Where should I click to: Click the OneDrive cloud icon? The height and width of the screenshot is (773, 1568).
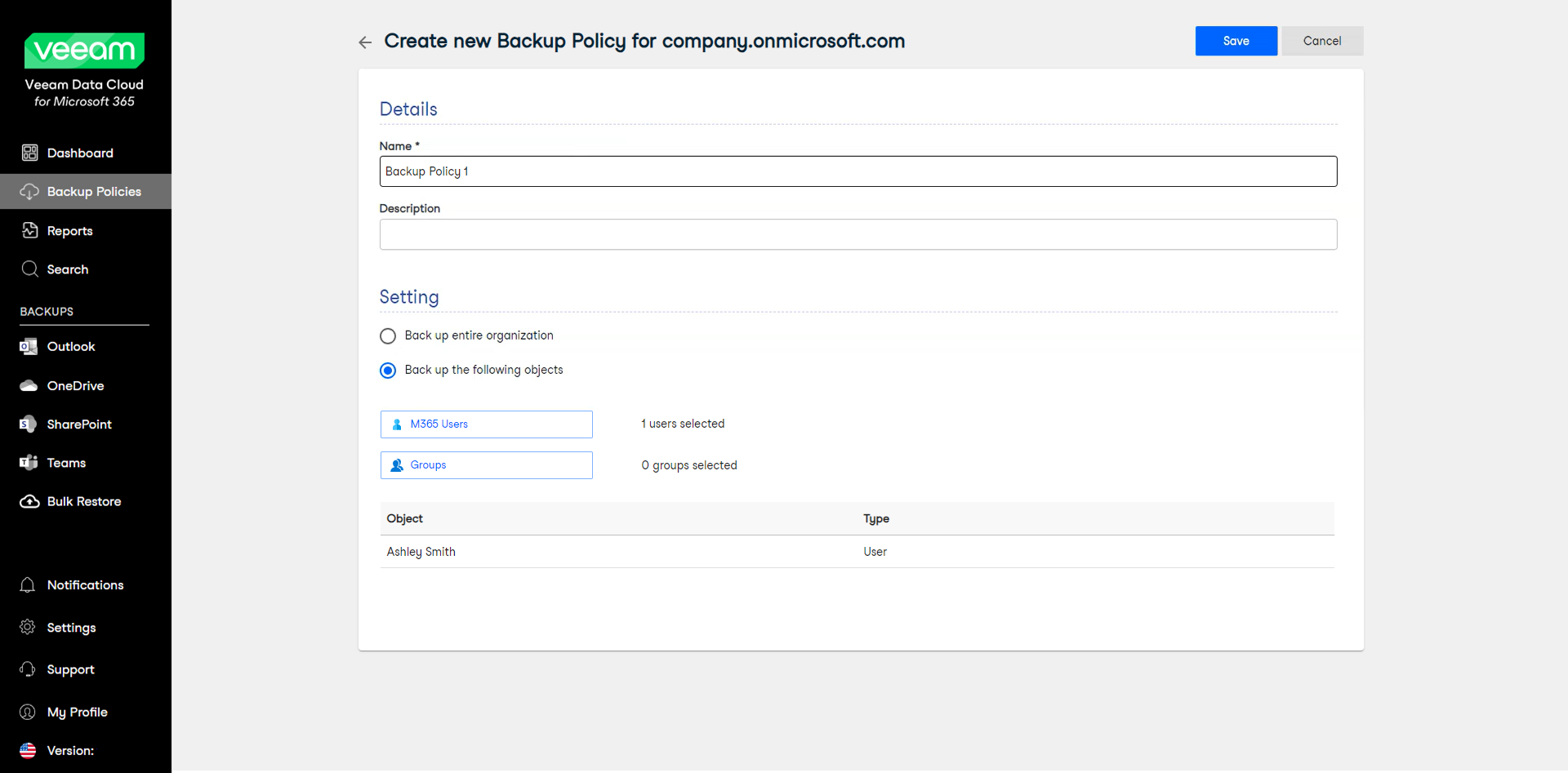tap(29, 385)
